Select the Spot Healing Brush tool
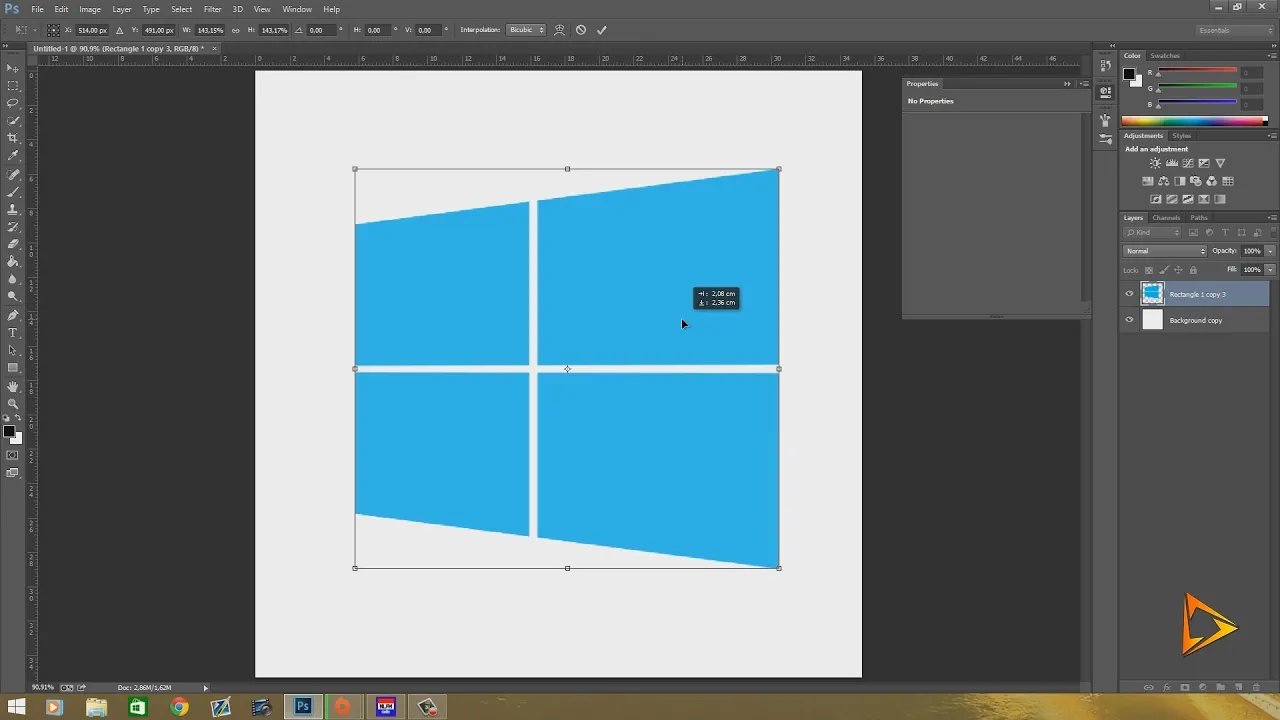1280x720 pixels. click(x=13, y=174)
